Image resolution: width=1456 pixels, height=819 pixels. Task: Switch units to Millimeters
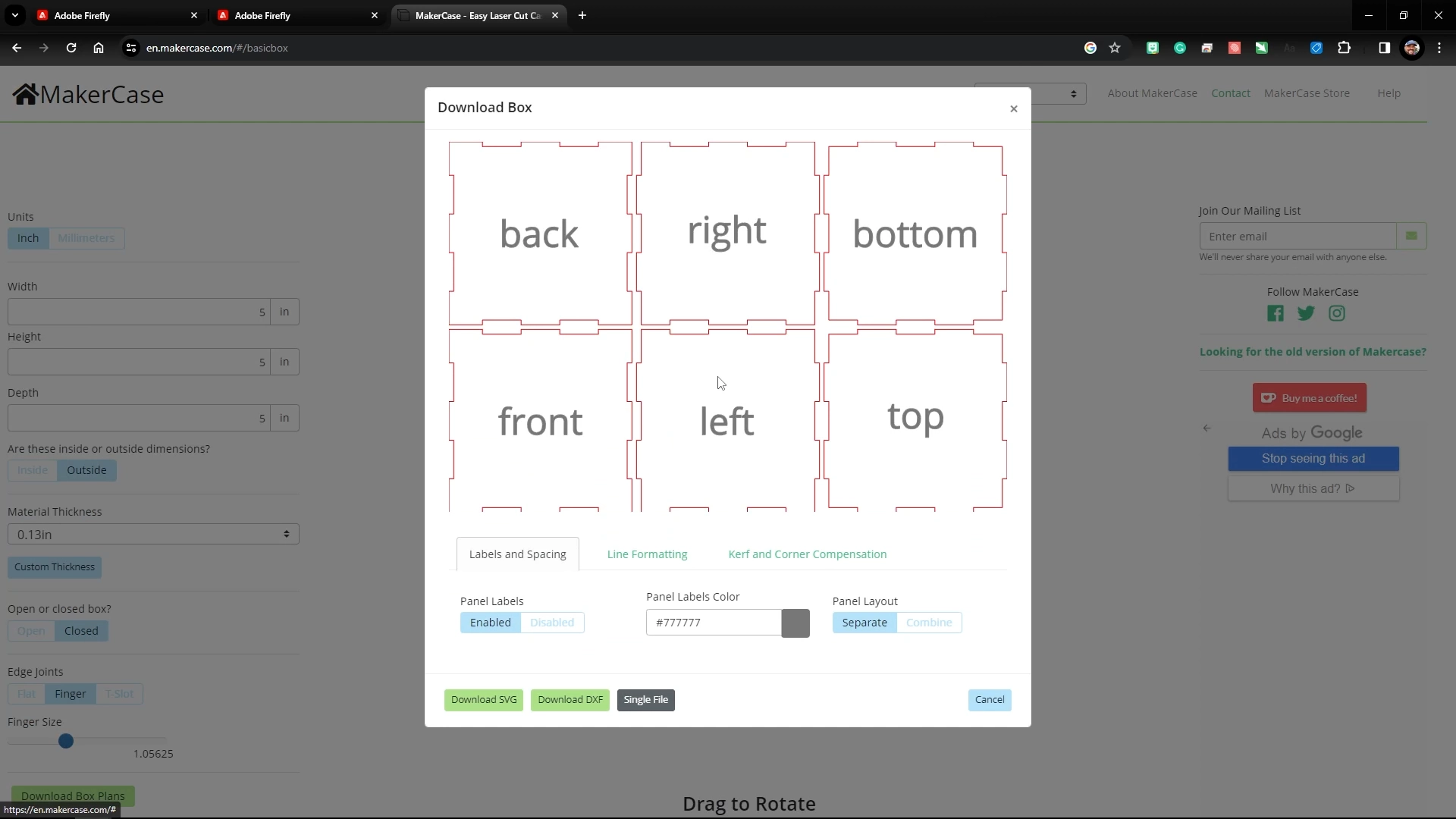(86, 238)
